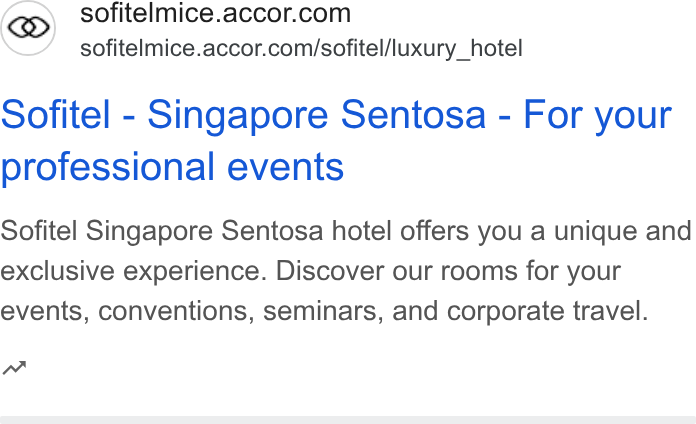Click the Accor interlocking-rings favicon
The width and height of the screenshot is (696, 424).
28,28
